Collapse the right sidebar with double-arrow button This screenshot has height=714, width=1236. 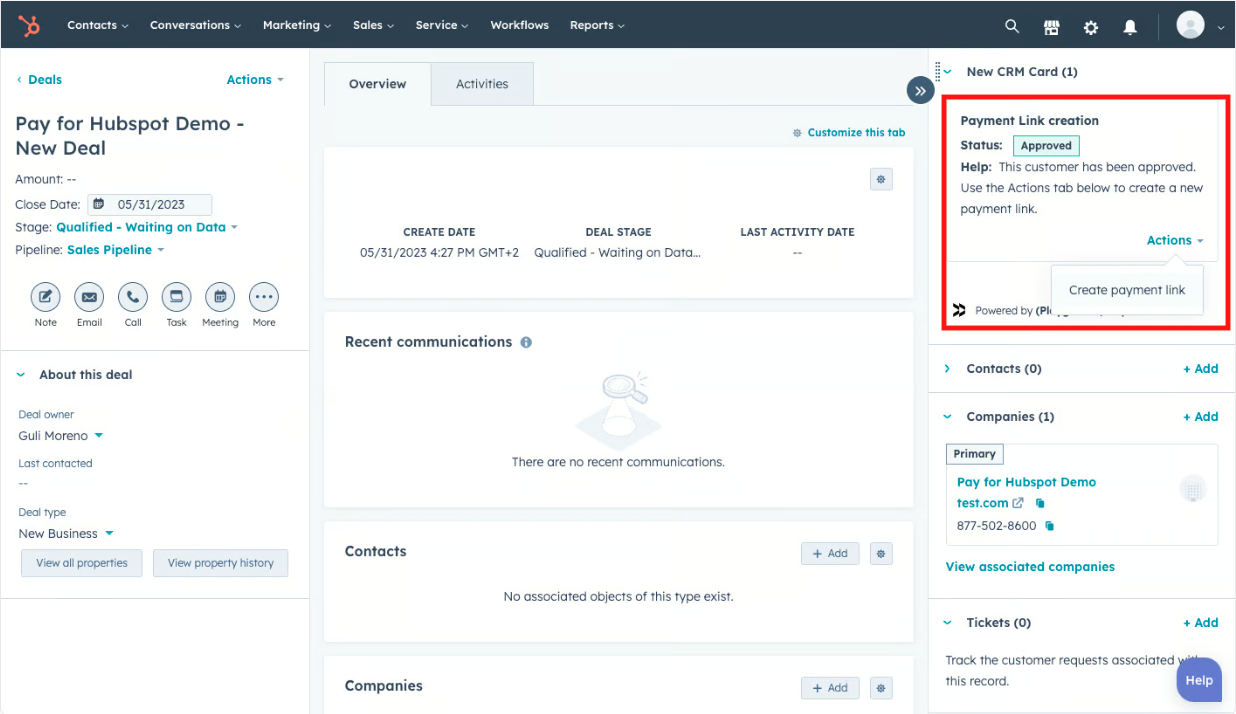[920, 91]
